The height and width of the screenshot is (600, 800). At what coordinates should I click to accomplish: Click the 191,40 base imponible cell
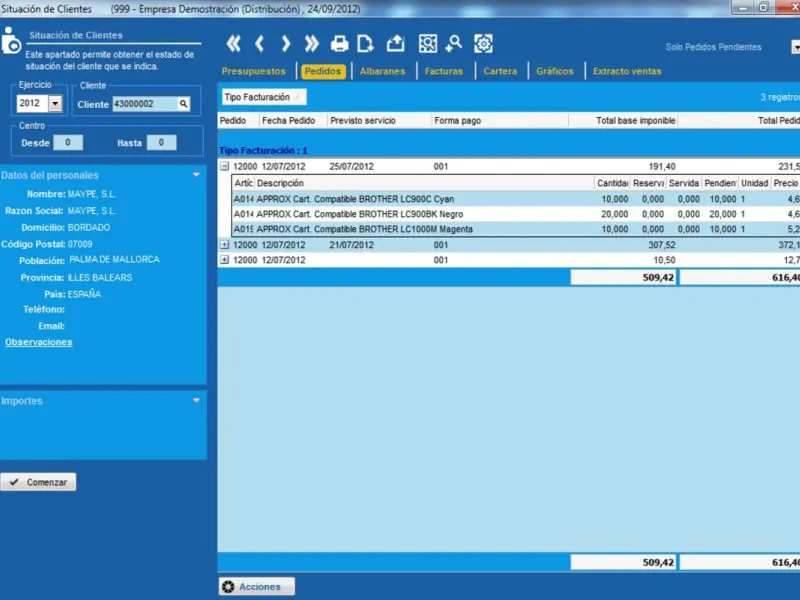(662, 167)
